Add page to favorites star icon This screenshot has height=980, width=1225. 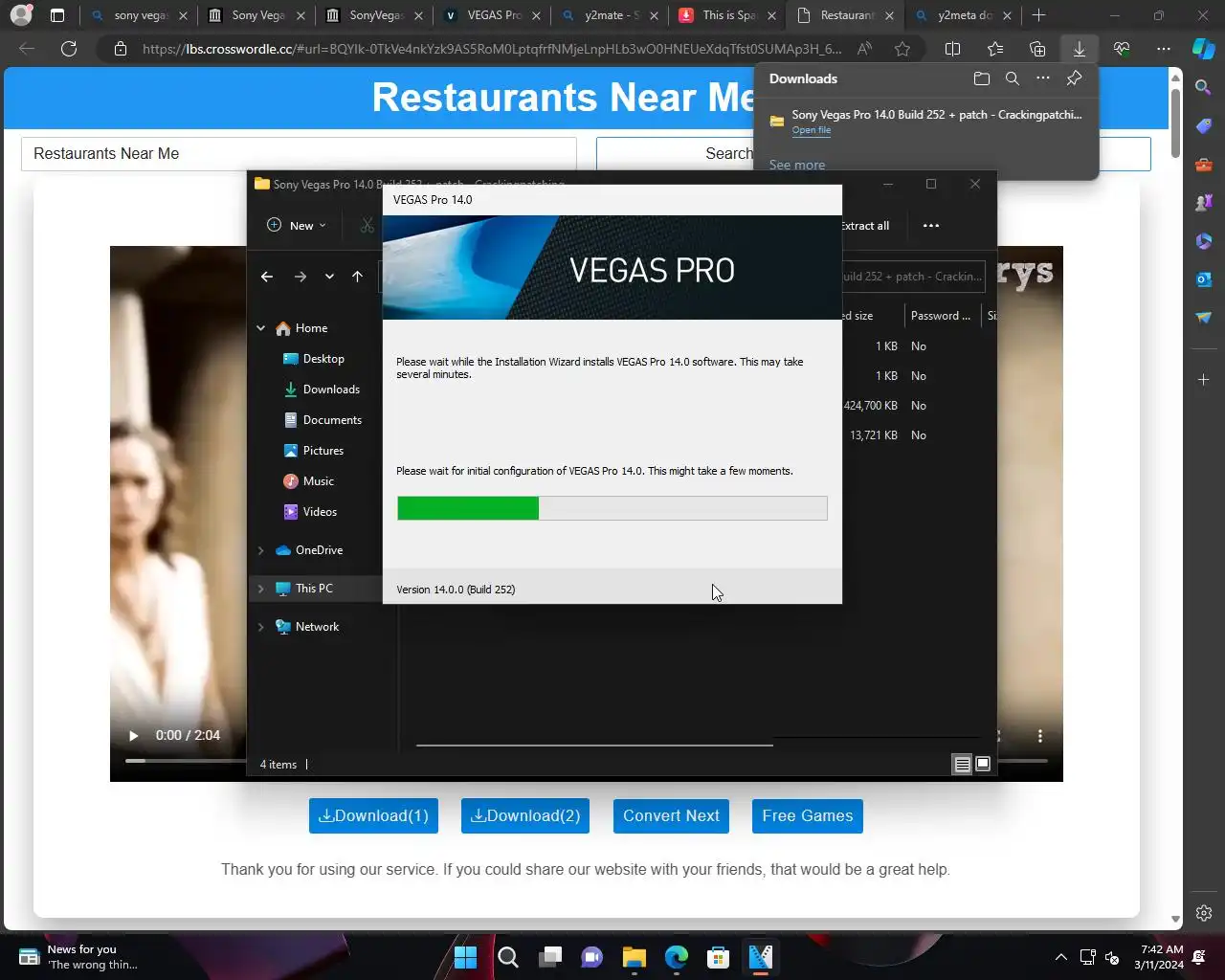click(902, 49)
